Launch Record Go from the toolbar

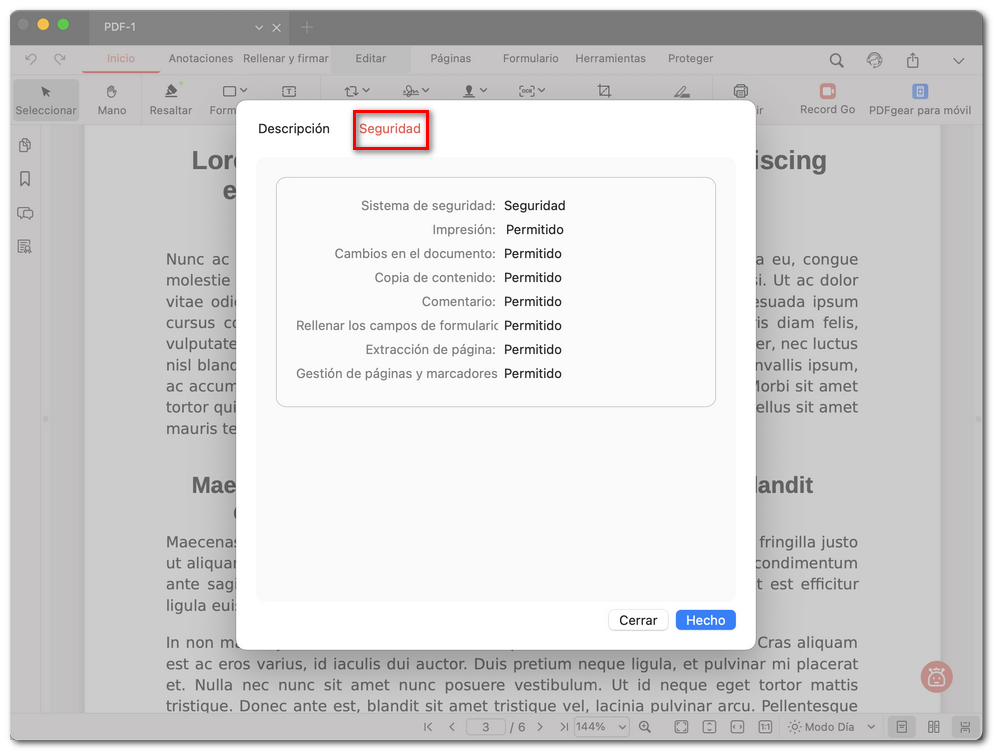click(826, 98)
